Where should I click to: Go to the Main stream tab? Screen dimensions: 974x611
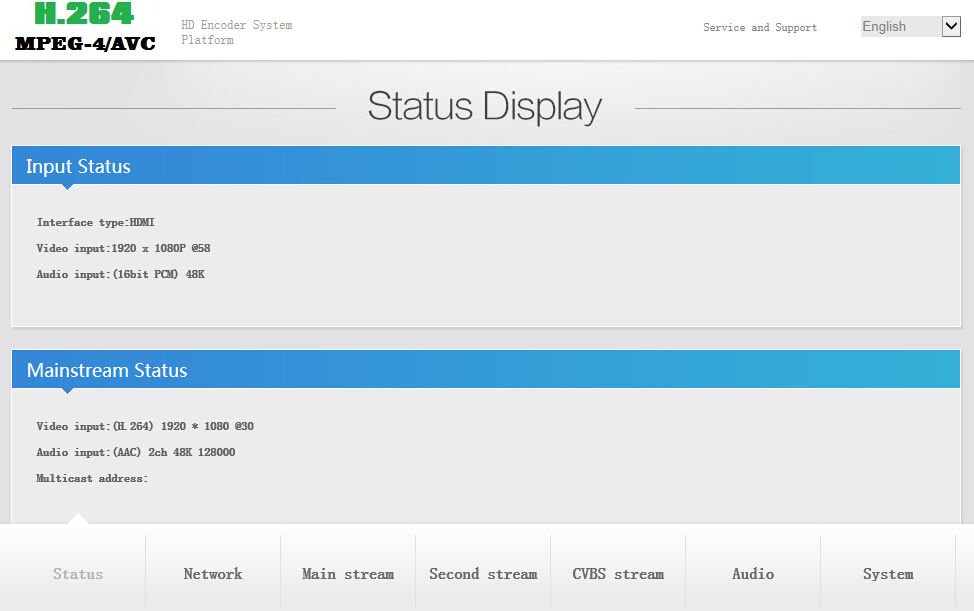pos(348,574)
